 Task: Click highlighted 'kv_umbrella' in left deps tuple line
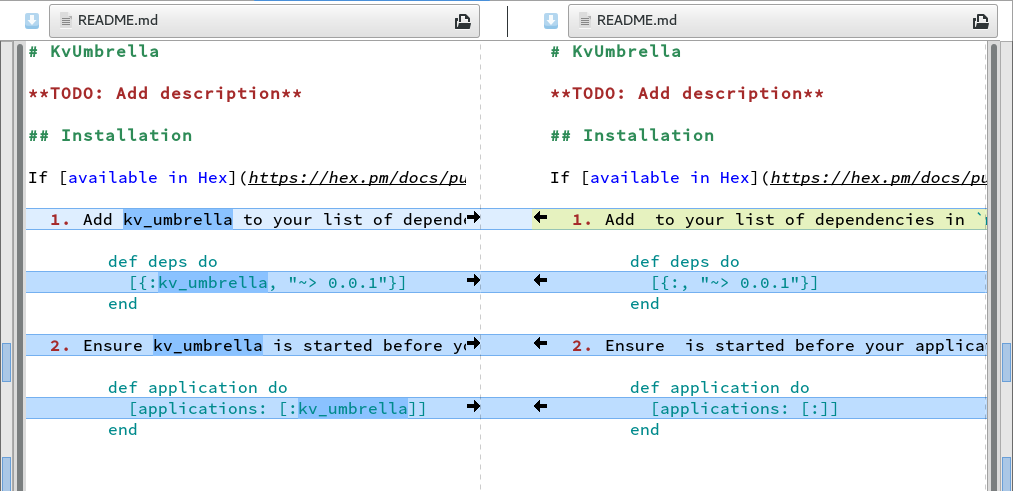tap(213, 282)
